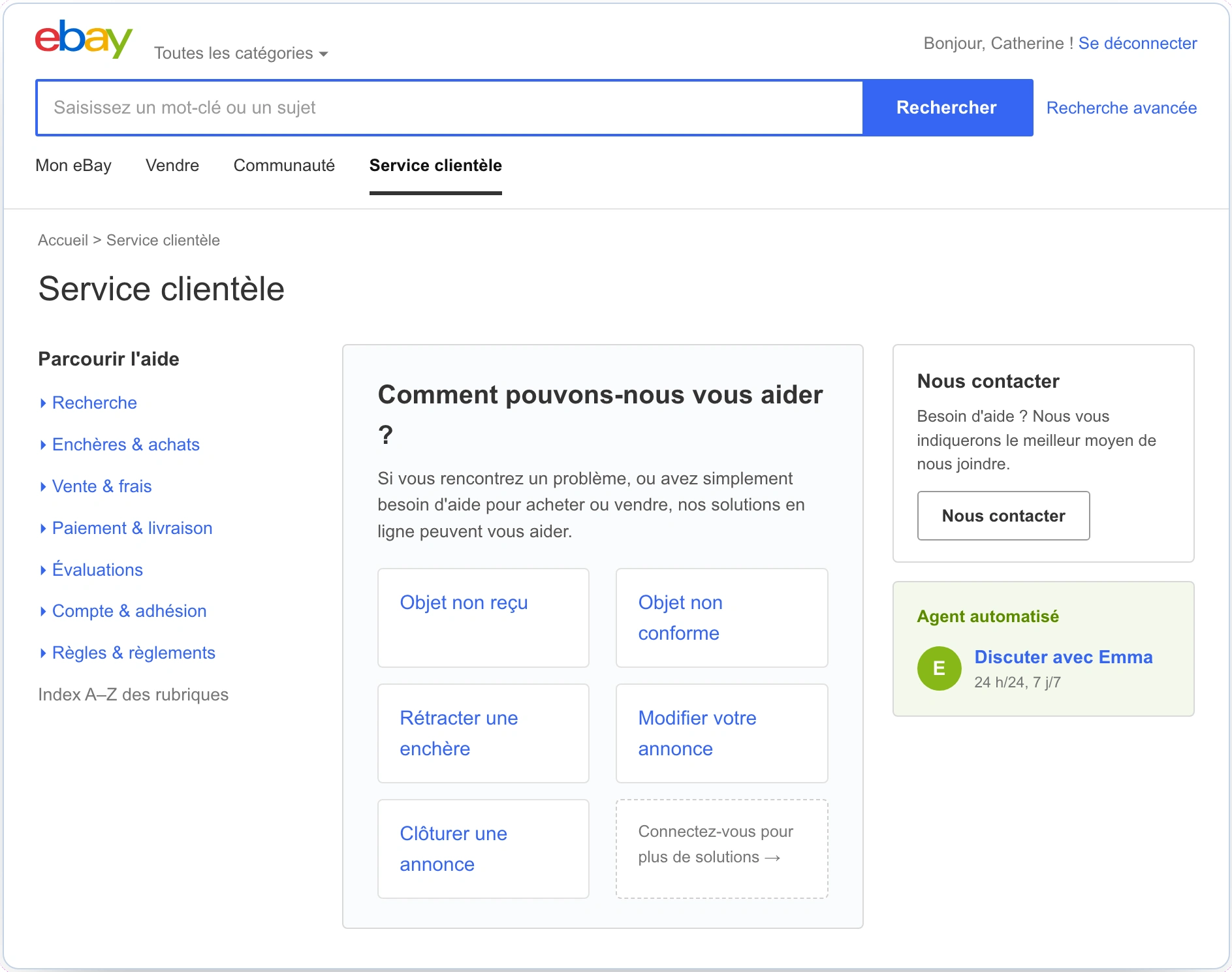
Task: Open Vente & frais help link
Action: point(102,486)
